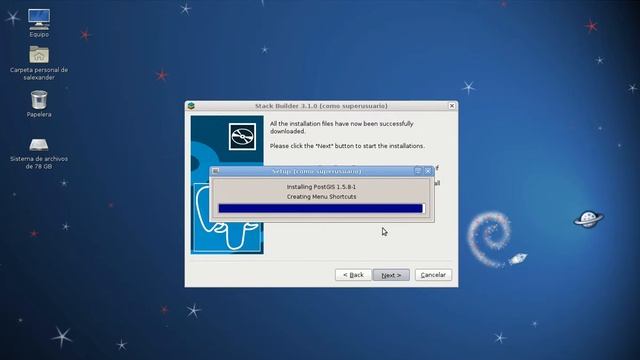Screen dimensions: 640x360
Task: Maximize the Setup progress dialog
Action: tap(418, 171)
